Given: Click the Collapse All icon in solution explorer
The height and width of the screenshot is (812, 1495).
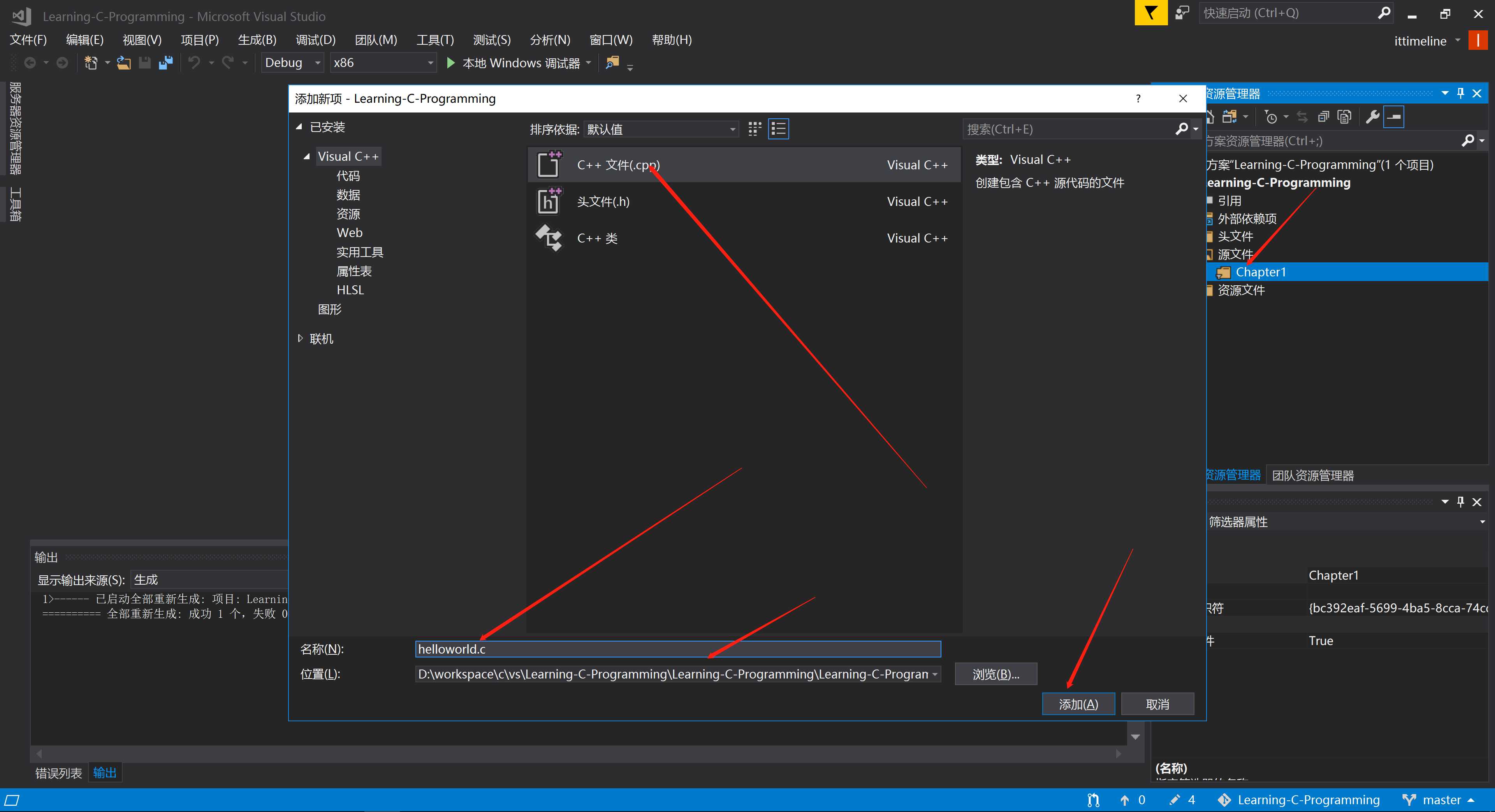Looking at the screenshot, I should click(x=1324, y=117).
